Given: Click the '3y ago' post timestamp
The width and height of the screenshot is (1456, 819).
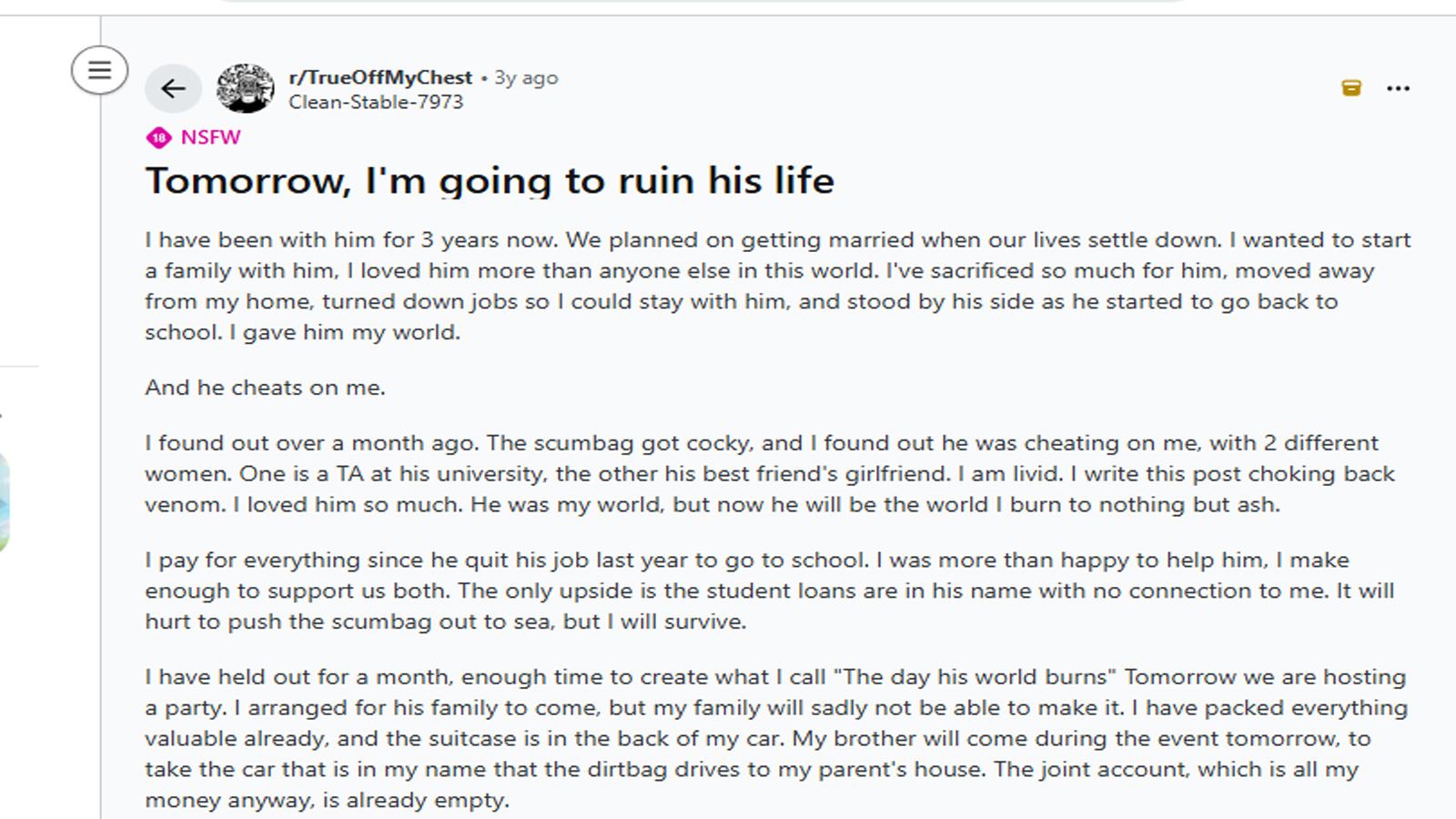Looking at the screenshot, I should coord(526,78).
